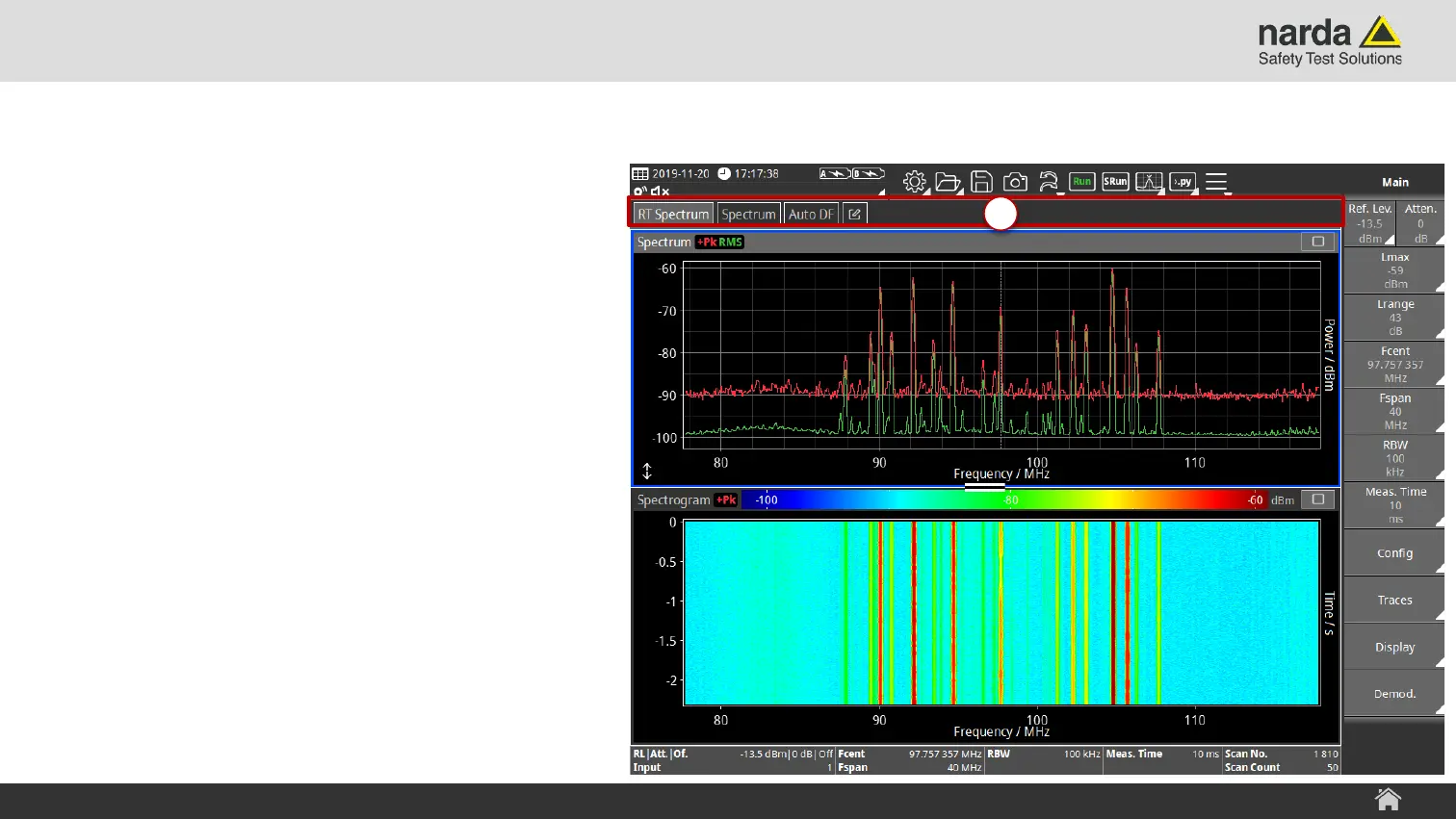Viewport: 1456px width, 819px height.
Task: Maximize the Spectrogram view panel
Action: tap(1318, 499)
